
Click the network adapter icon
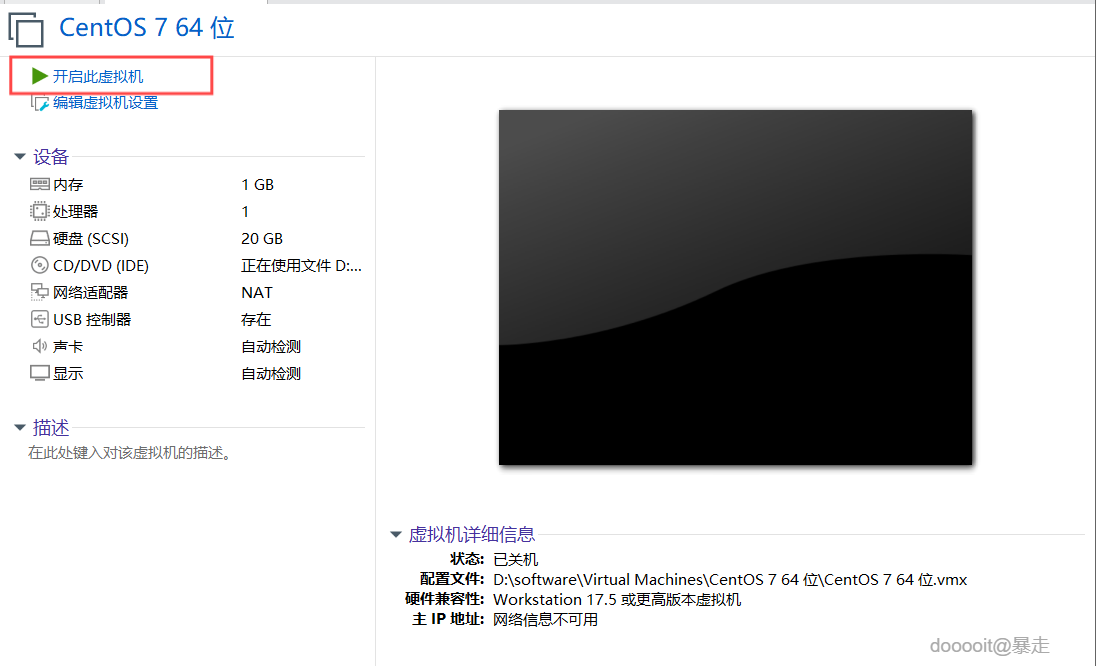coord(40,292)
